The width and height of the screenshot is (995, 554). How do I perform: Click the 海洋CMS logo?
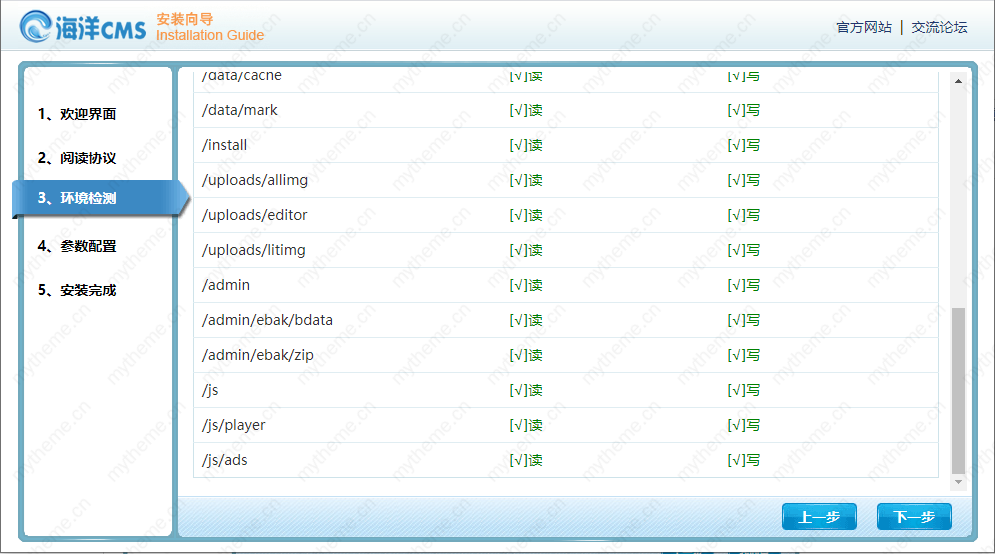[82, 27]
